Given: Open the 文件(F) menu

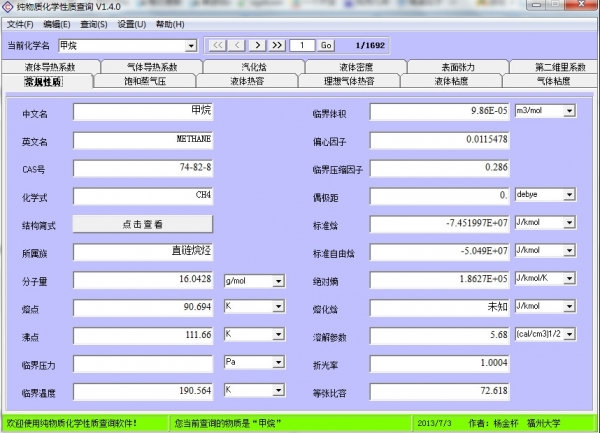Looking at the screenshot, I should [20, 24].
